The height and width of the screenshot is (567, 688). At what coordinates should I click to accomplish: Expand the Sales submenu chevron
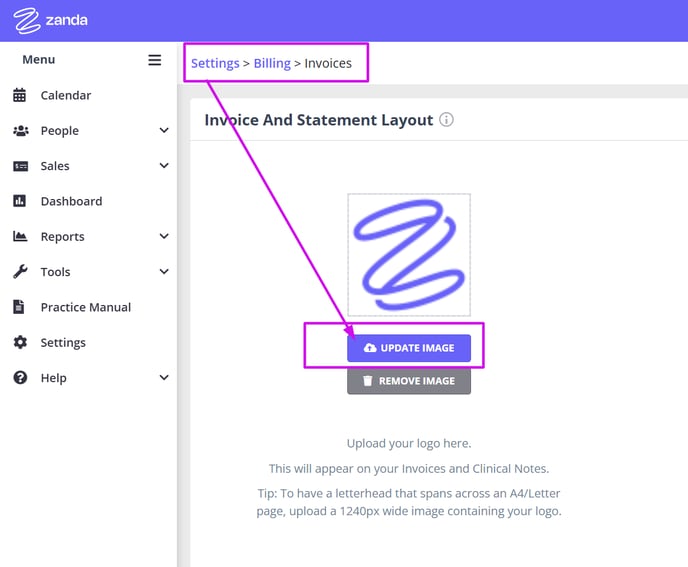tap(164, 165)
